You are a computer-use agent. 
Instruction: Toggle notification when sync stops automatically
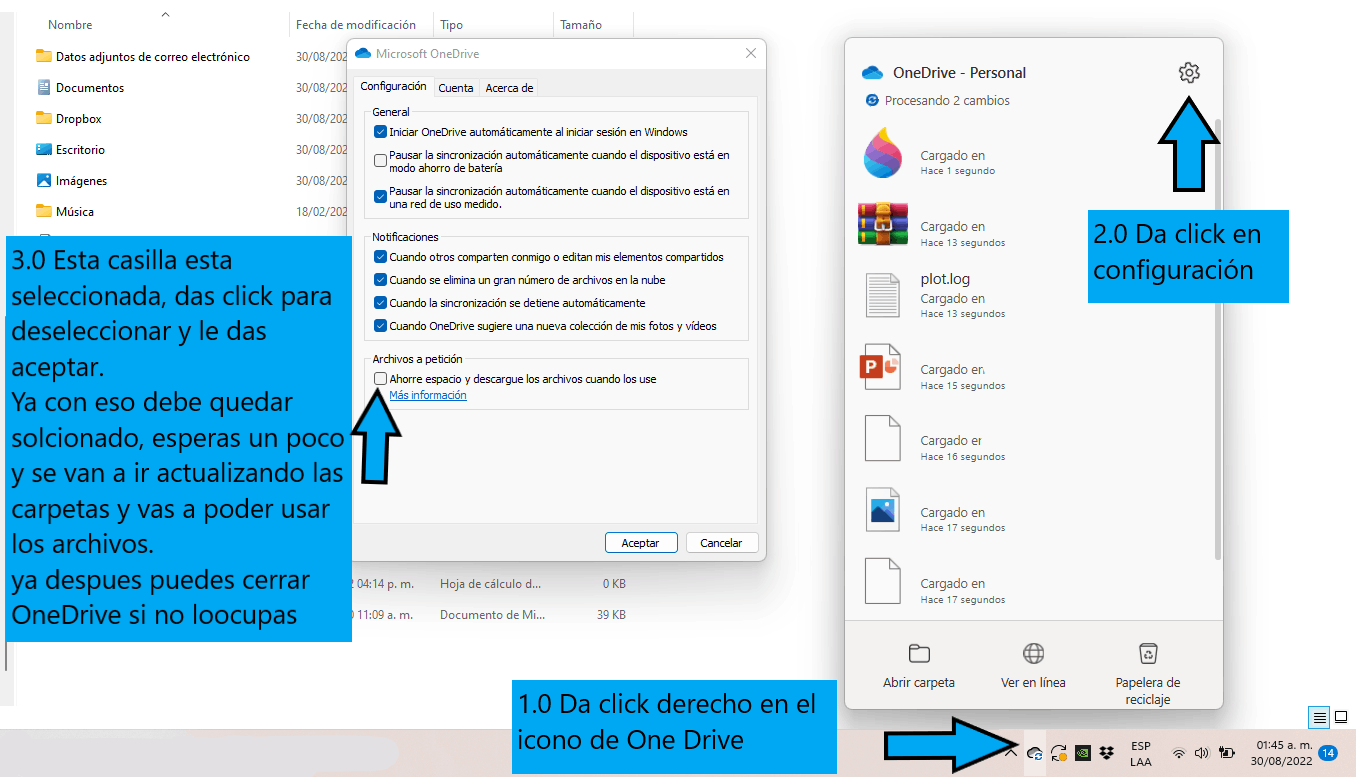[380, 302]
